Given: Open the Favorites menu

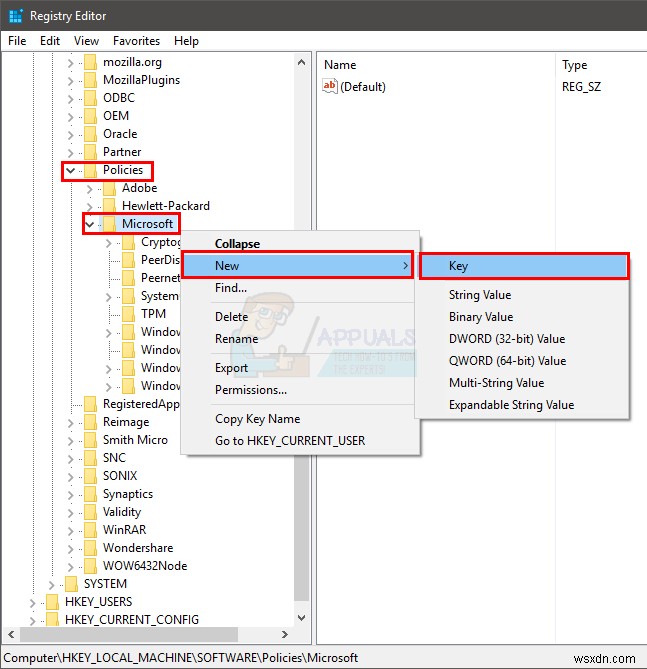Looking at the screenshot, I should point(137,41).
